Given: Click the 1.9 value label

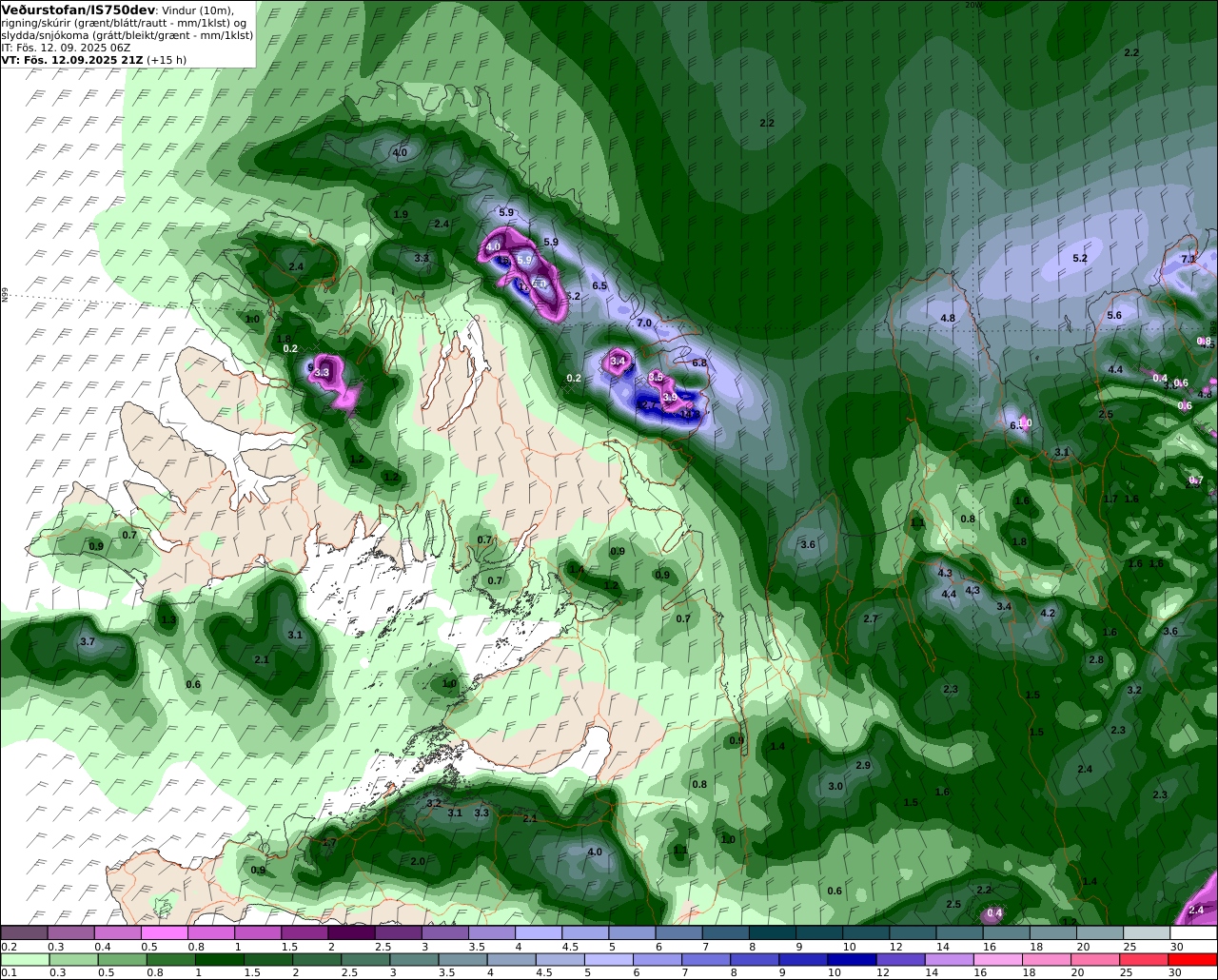Looking at the screenshot, I should 402,215.
